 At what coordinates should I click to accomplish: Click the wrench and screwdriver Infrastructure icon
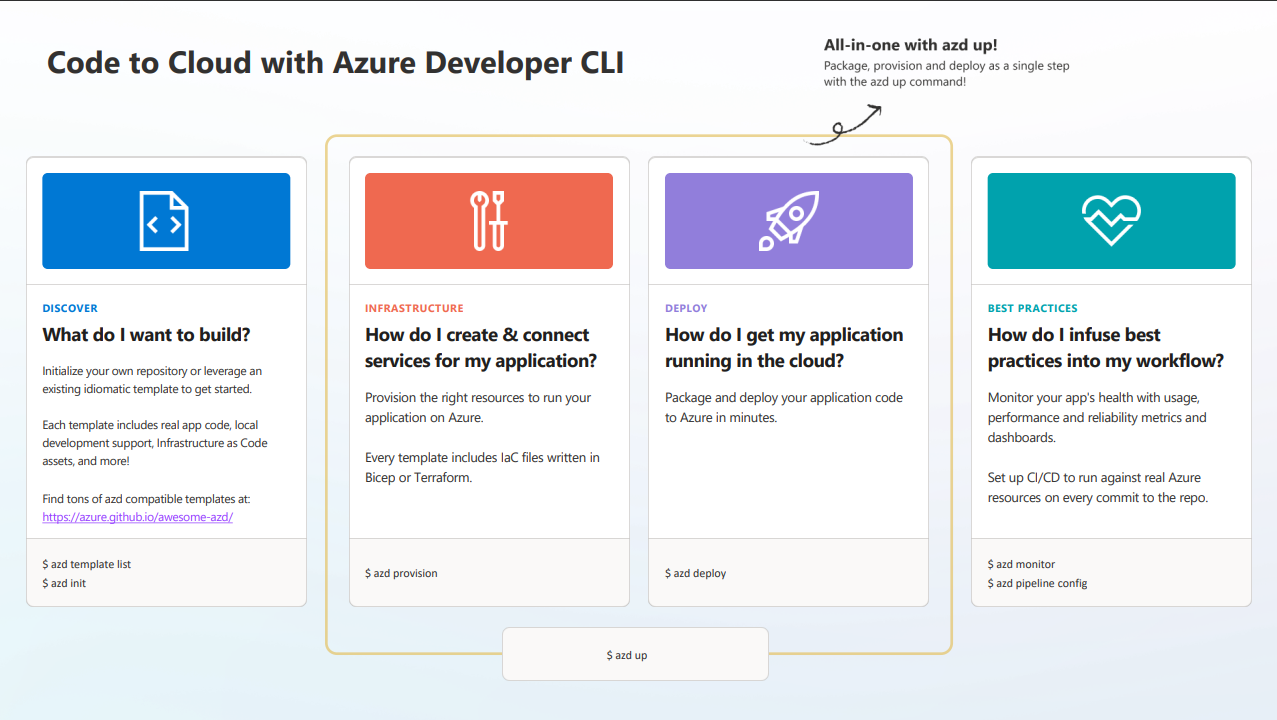click(489, 220)
